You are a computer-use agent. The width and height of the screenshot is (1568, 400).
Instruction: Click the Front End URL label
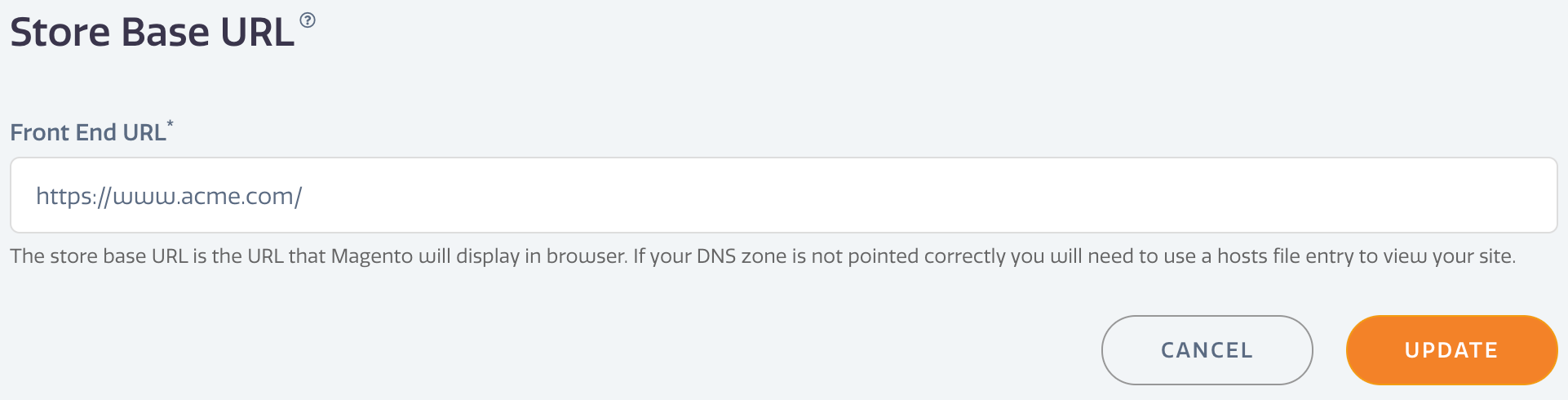pyautogui.click(x=88, y=132)
